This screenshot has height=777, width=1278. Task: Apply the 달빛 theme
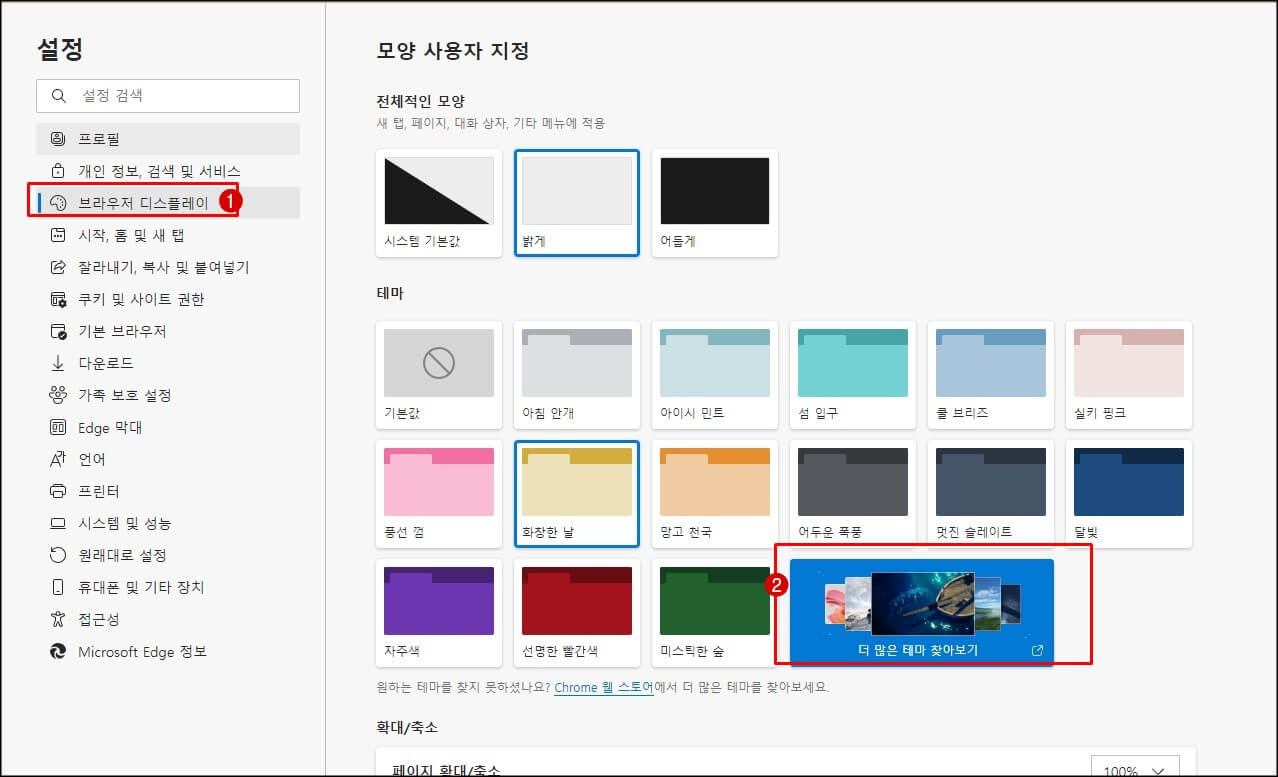[x=1129, y=494]
